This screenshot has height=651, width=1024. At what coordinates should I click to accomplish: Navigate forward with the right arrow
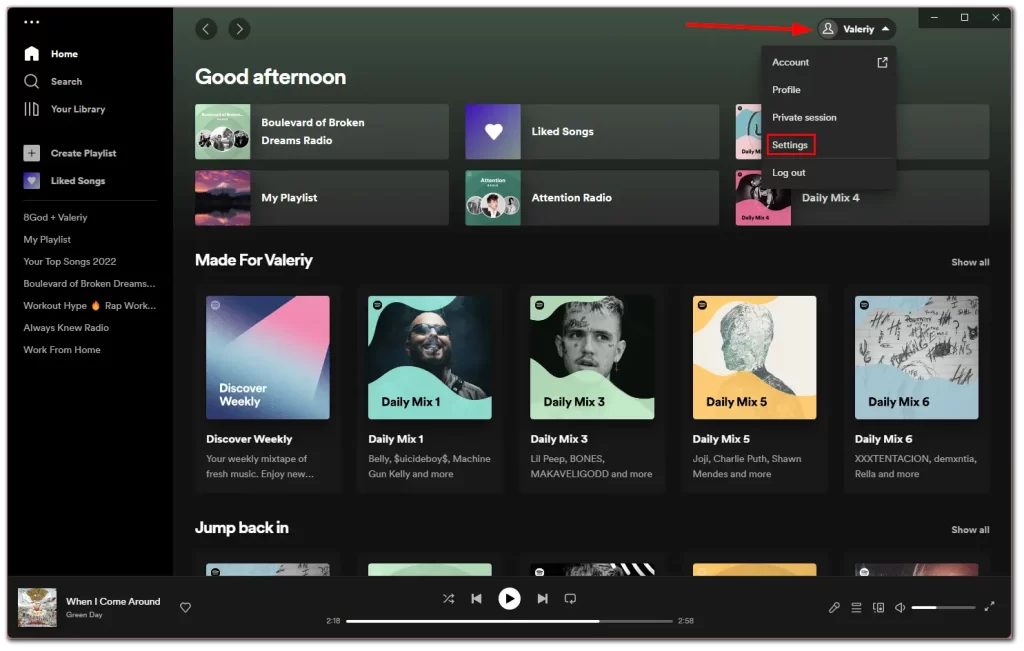pyautogui.click(x=239, y=29)
